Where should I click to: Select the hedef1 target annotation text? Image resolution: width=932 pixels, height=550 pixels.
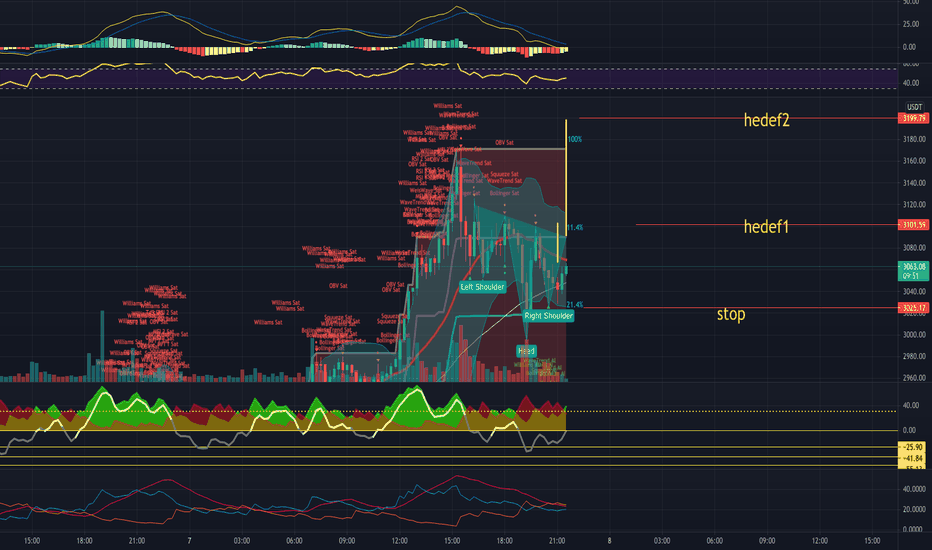coord(766,227)
